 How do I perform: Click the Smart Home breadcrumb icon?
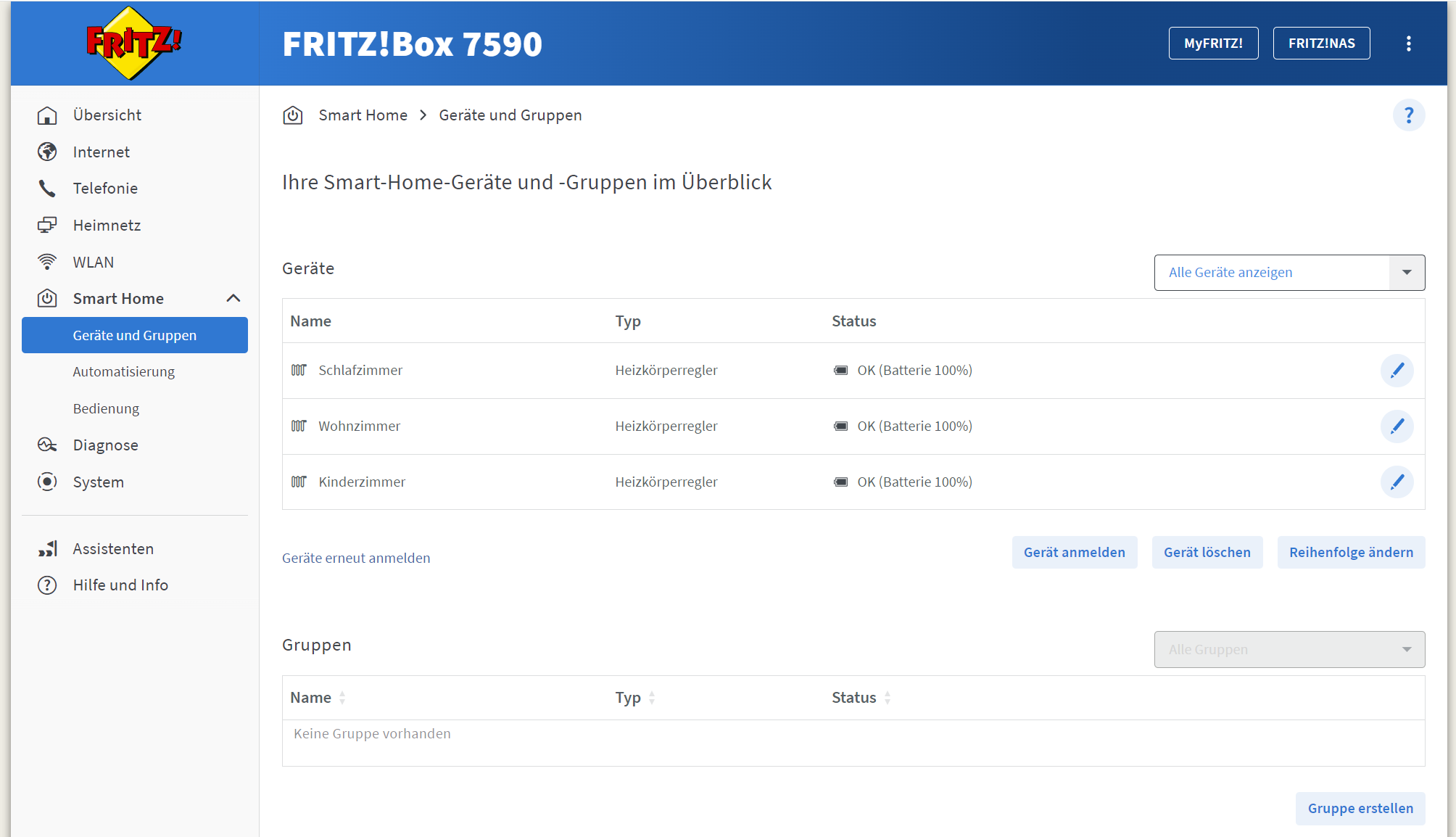(292, 115)
